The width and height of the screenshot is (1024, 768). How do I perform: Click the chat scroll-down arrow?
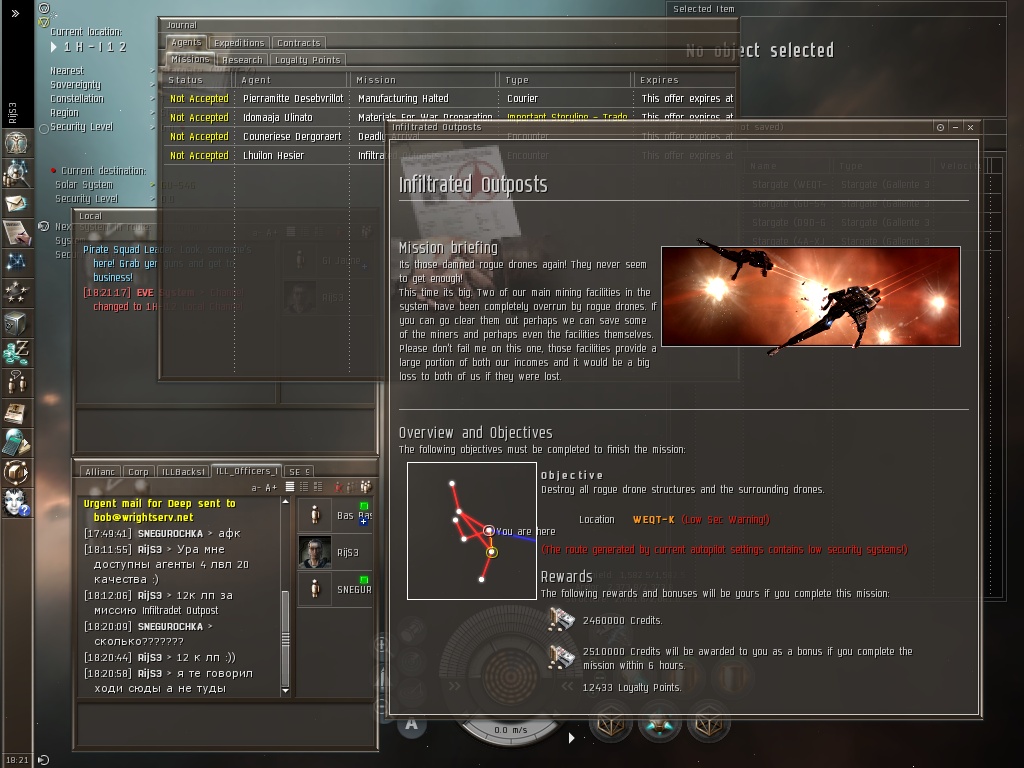[x=285, y=690]
